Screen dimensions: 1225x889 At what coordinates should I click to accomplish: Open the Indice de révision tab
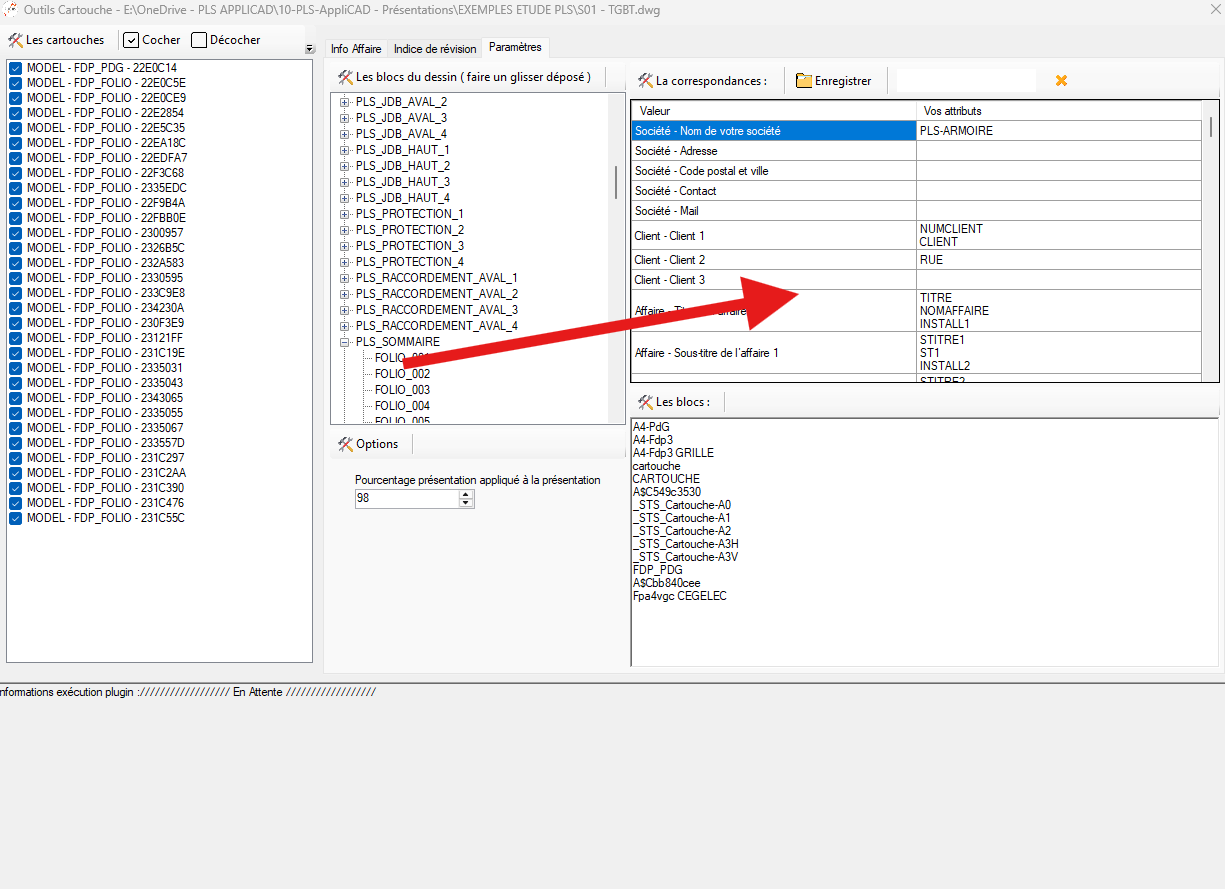pos(435,49)
